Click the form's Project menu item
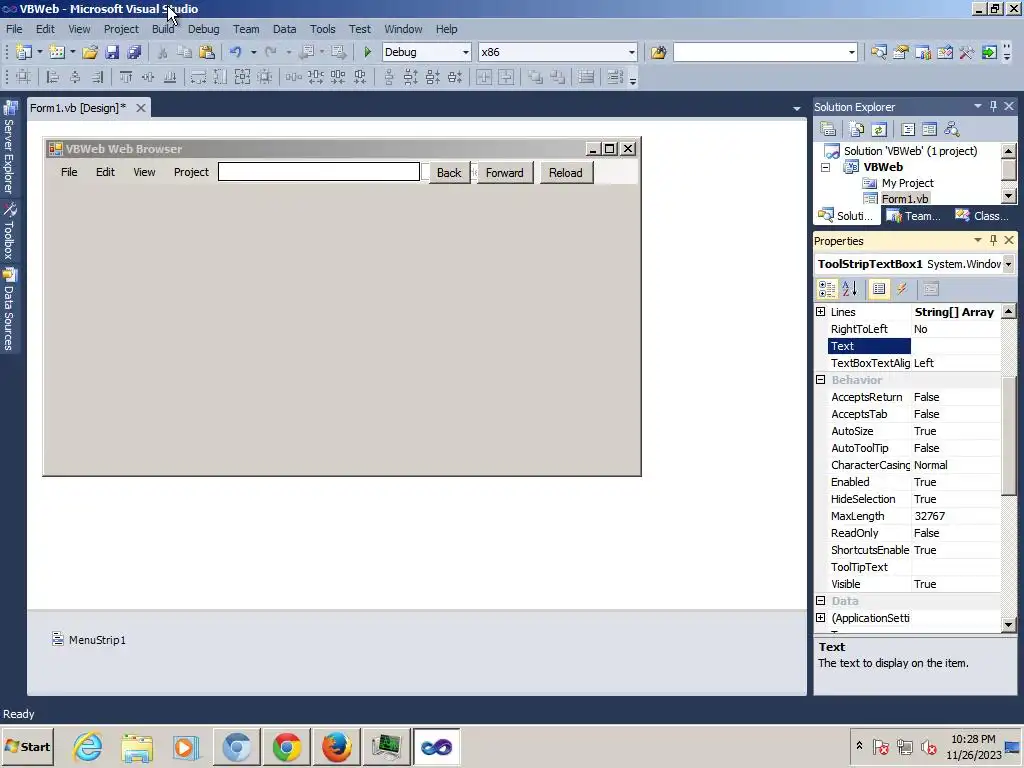The image size is (1024, 768). tap(191, 172)
